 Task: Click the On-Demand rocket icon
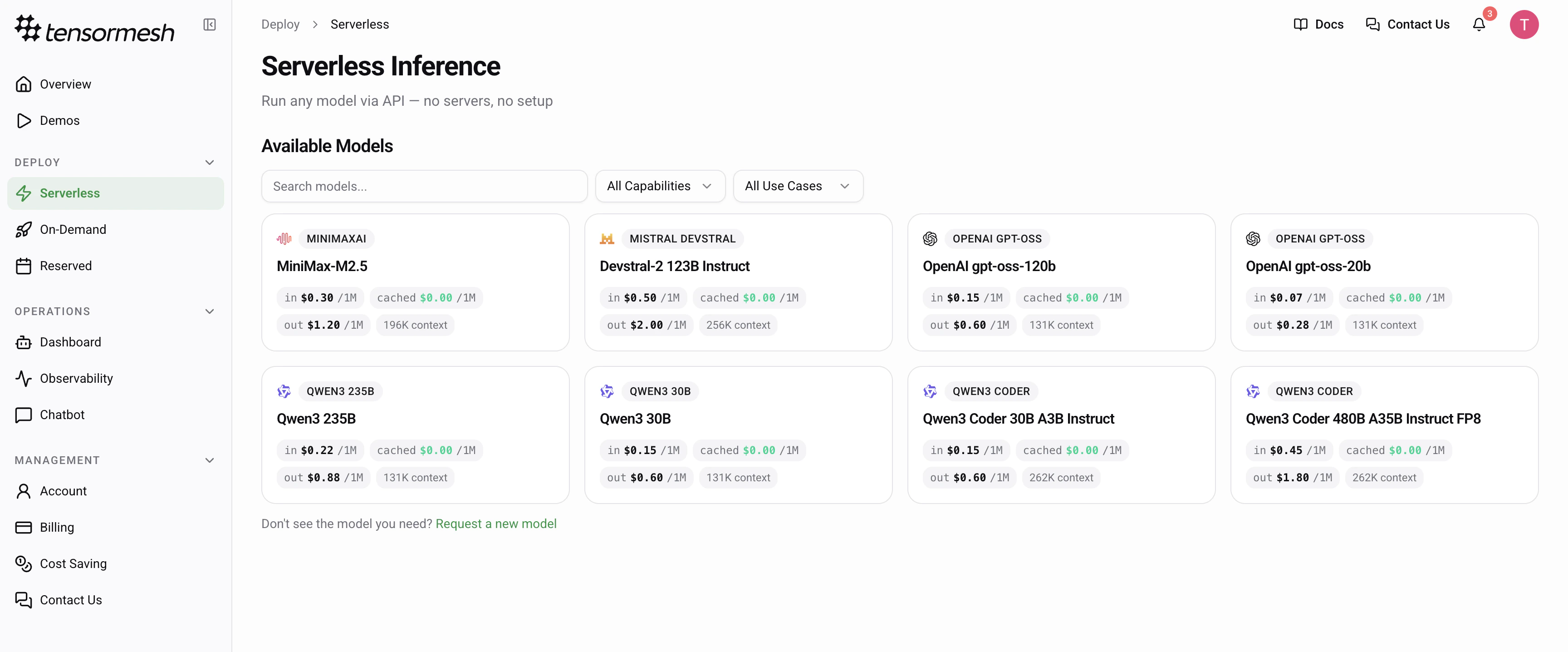[x=24, y=230]
